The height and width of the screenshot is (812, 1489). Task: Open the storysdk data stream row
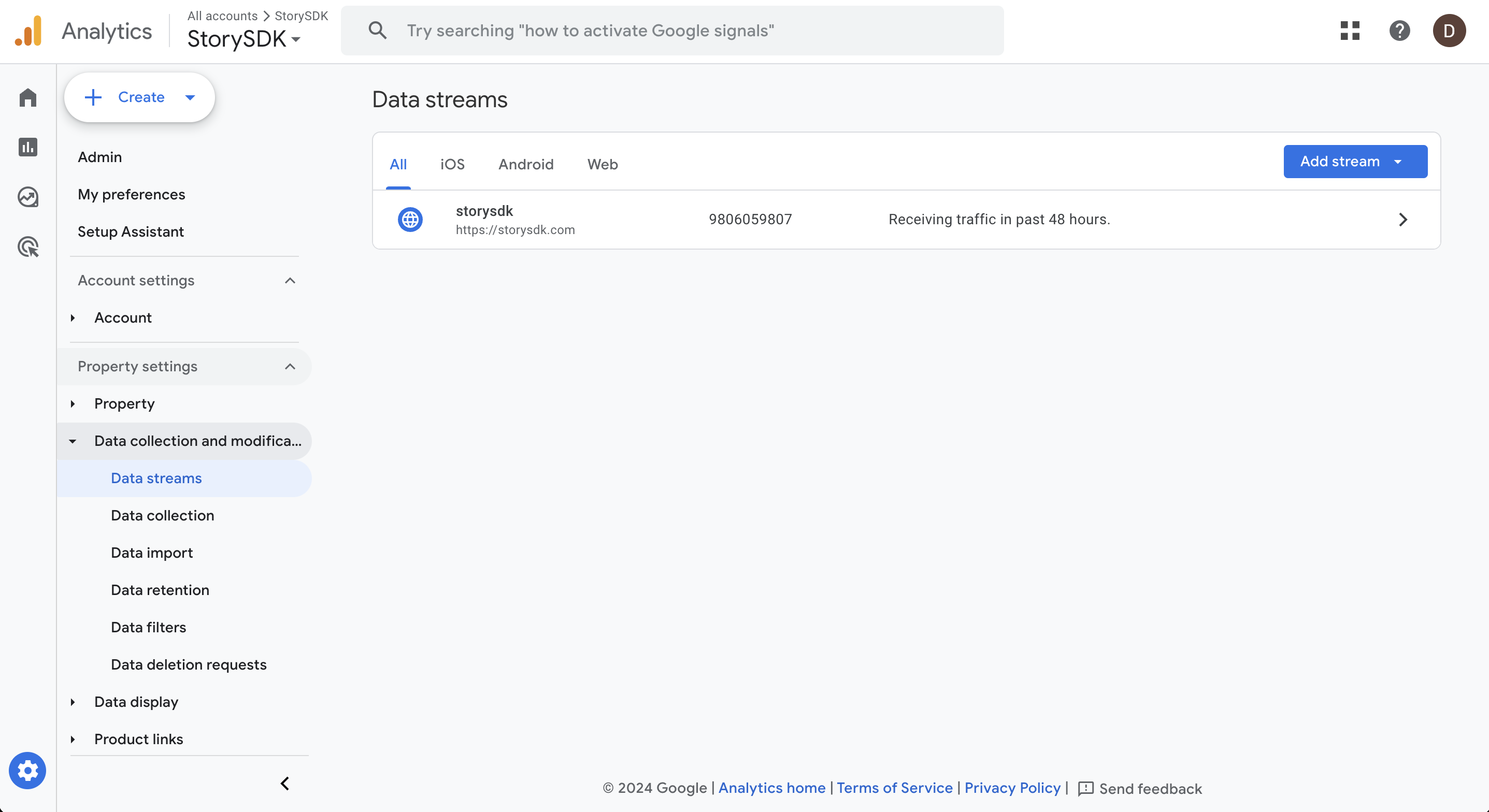pyautogui.click(x=906, y=220)
